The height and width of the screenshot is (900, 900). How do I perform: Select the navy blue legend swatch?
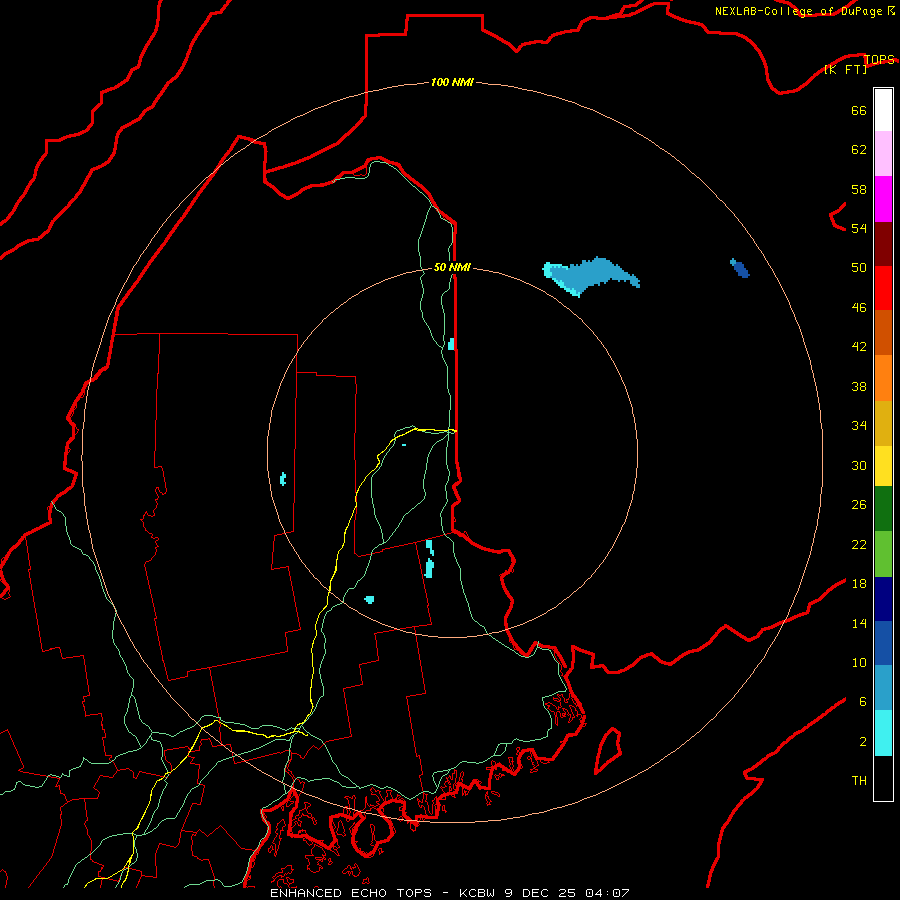point(883,599)
